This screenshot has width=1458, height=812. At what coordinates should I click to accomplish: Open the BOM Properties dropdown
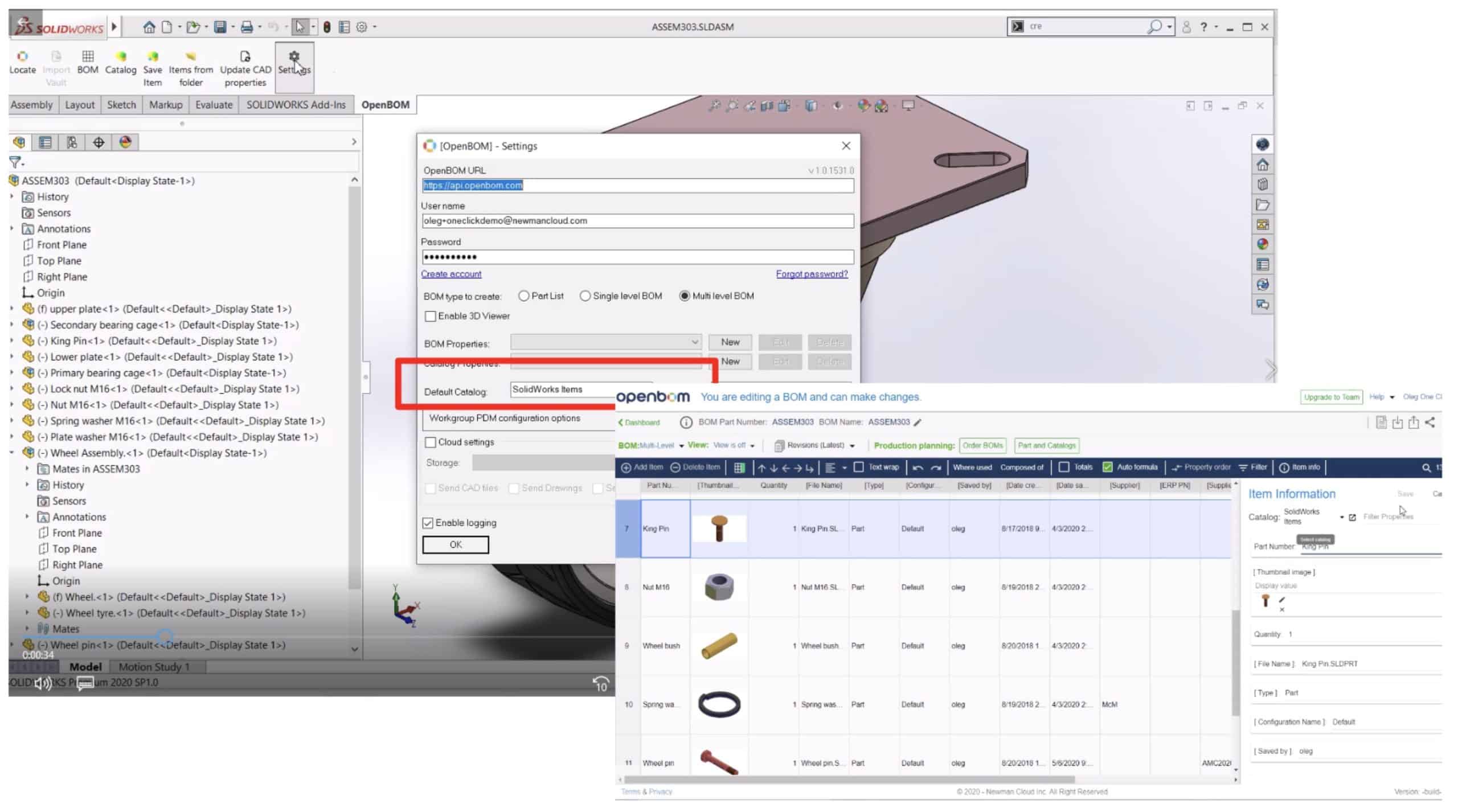click(x=606, y=342)
